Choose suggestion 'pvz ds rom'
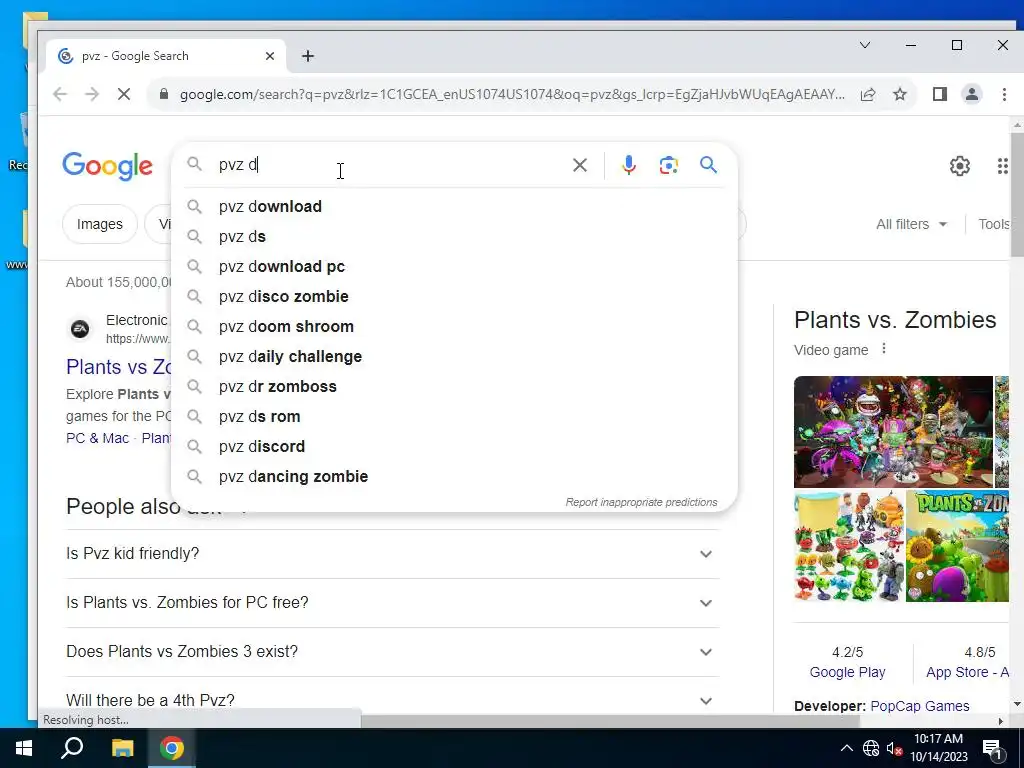The height and width of the screenshot is (768, 1024). [x=454, y=417]
